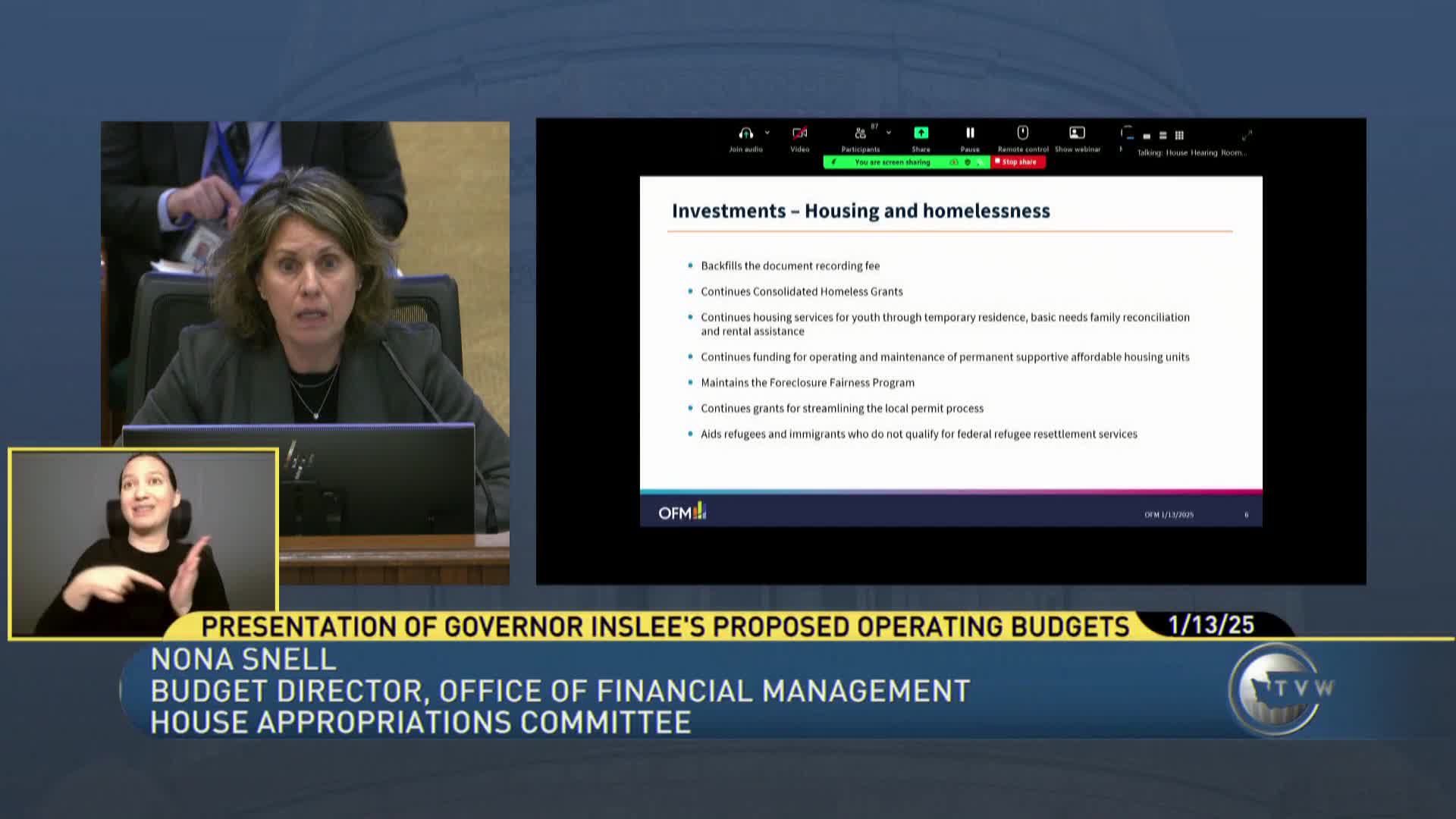Click the OFM logo on the slide
The image size is (1456, 819).
682,513
